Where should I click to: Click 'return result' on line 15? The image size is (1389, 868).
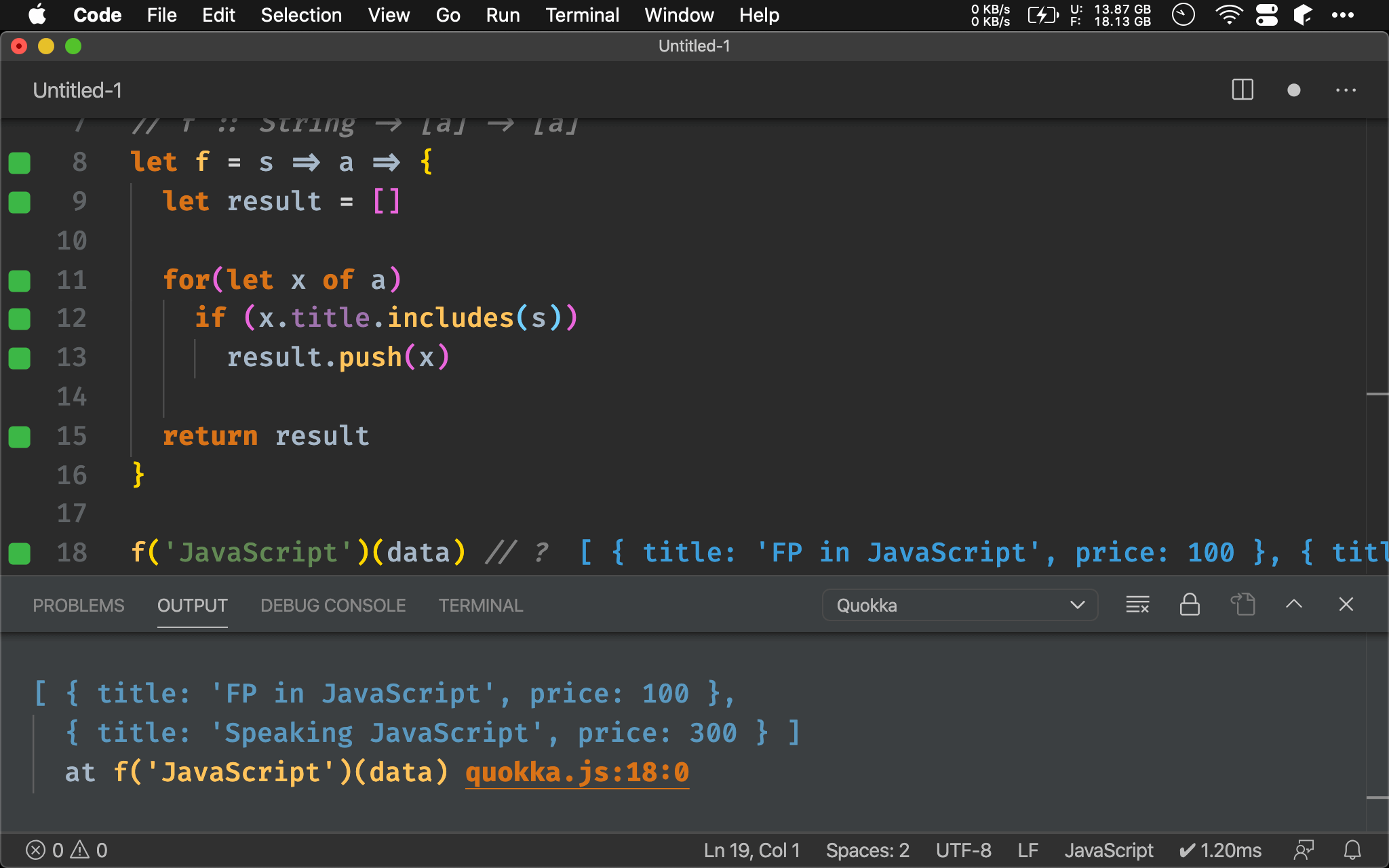266,436
